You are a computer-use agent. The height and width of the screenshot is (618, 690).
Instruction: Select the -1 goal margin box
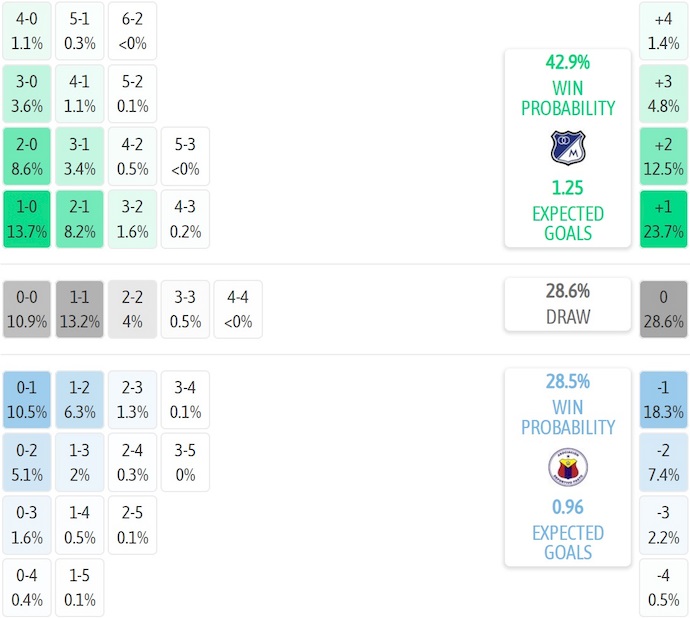663,400
